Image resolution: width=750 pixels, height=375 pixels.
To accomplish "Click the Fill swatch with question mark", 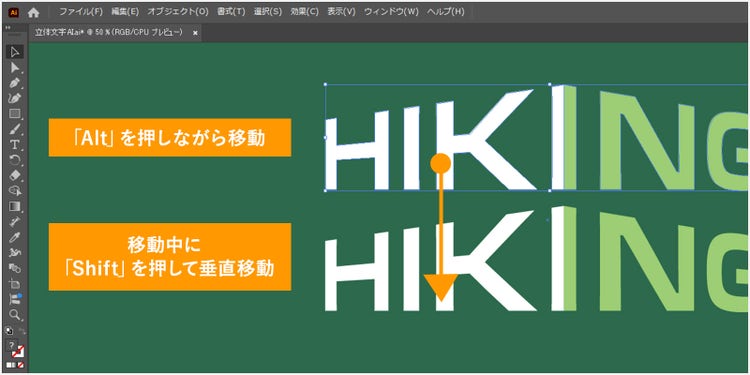I will point(12,345).
